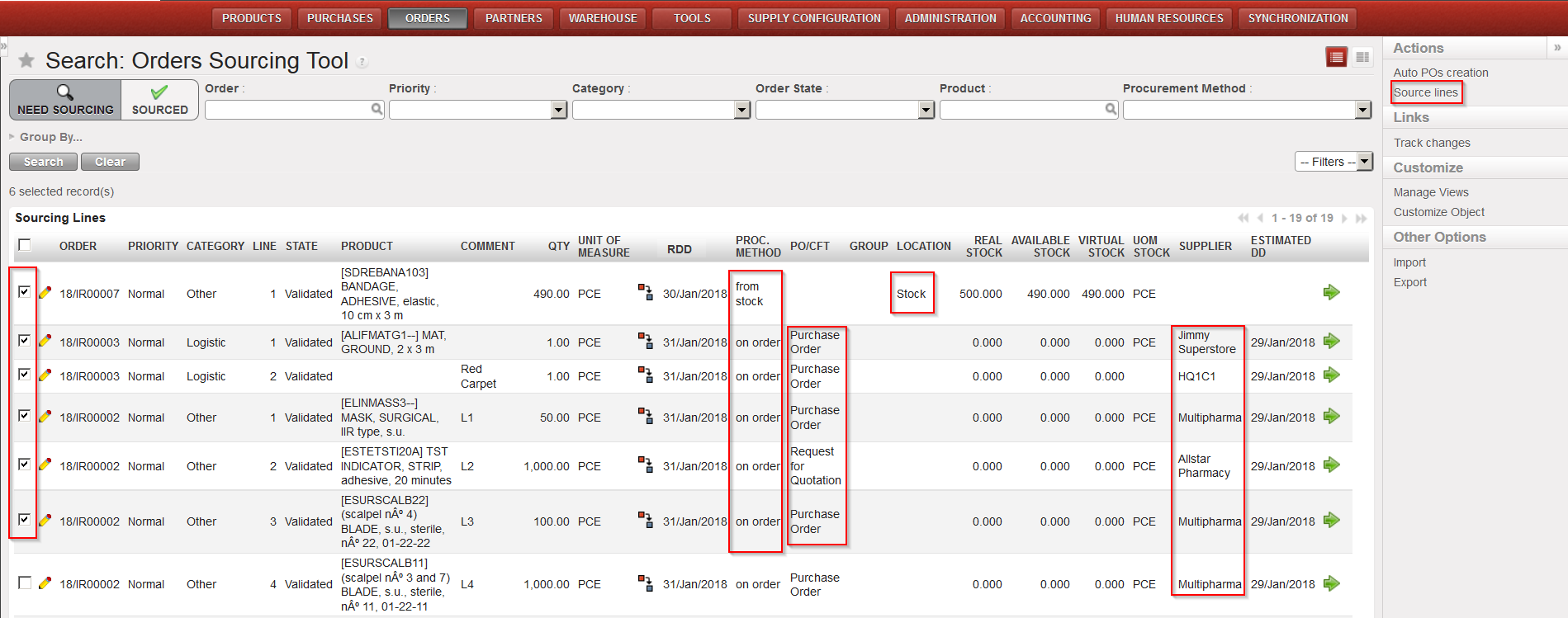Screen dimensions: 1568x618
Task: Open the ACCOUNTING menu
Action: pos(1055,18)
